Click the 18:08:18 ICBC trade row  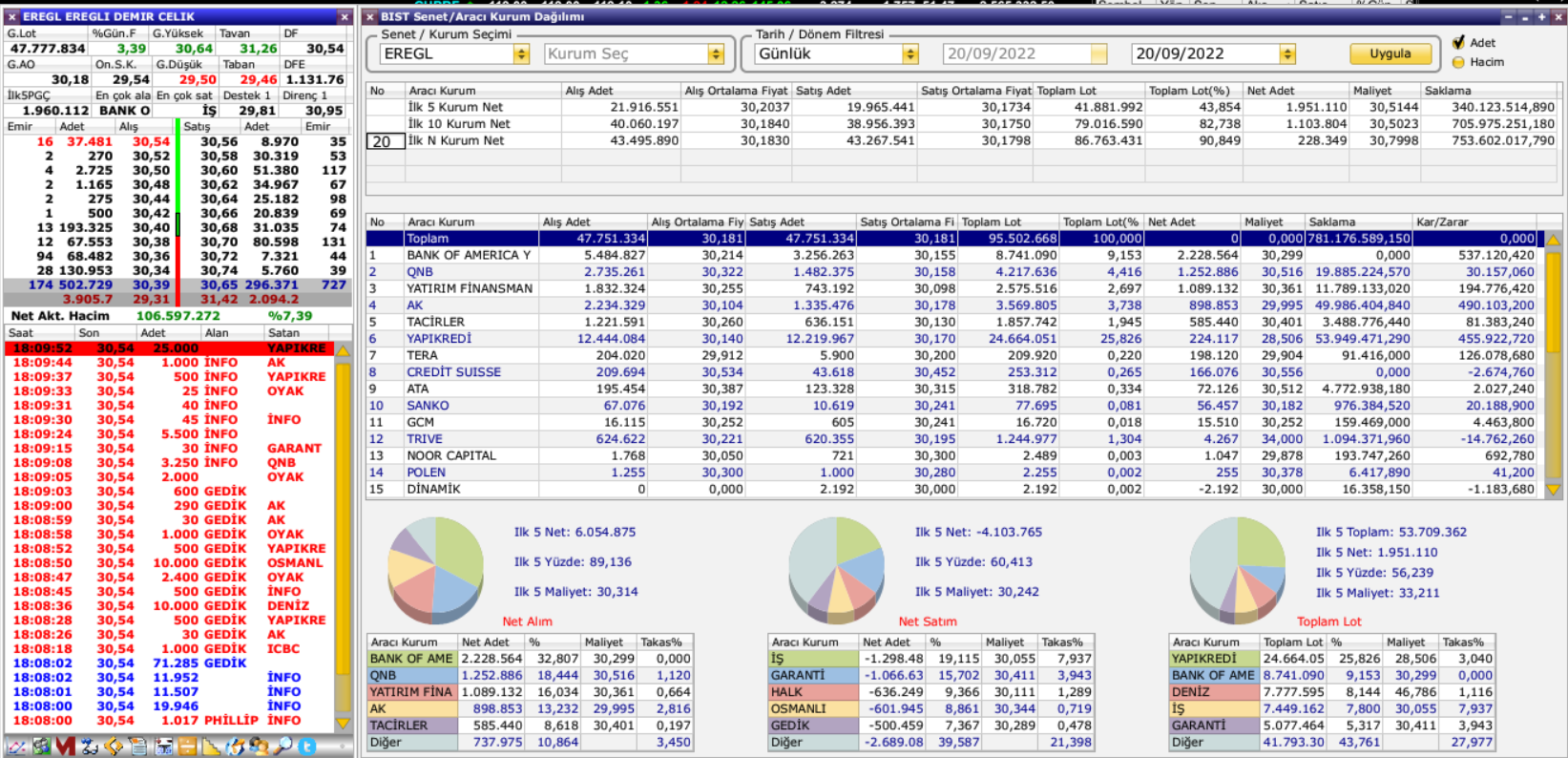click(170, 649)
